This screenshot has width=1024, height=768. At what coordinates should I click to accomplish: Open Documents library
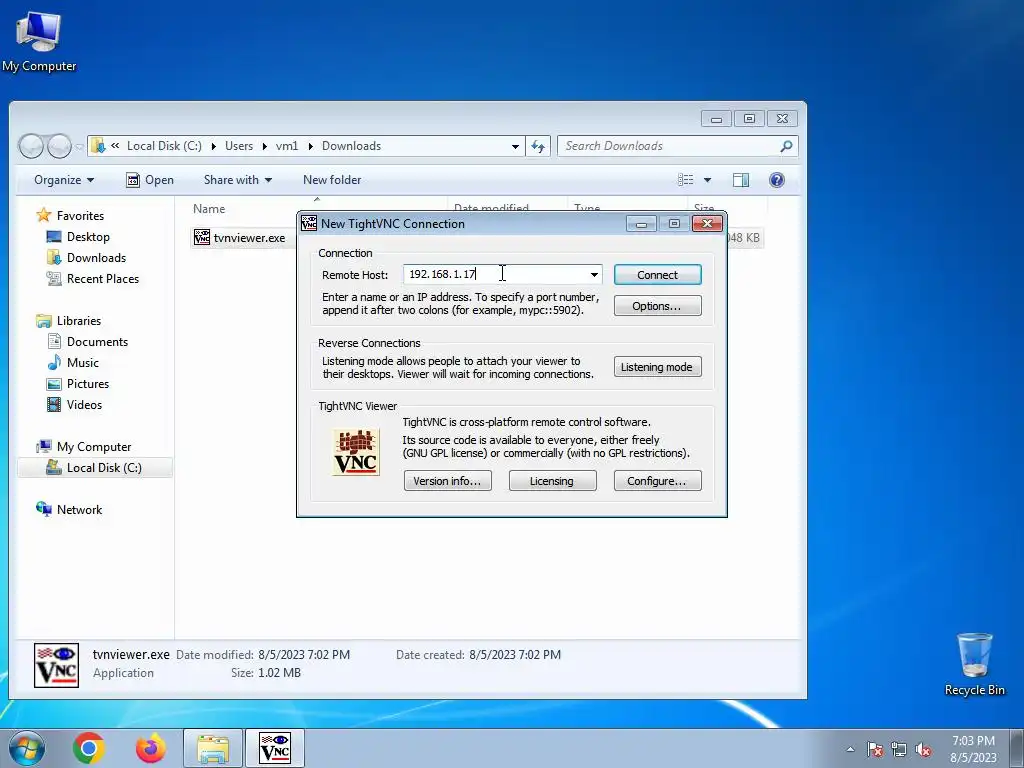[x=97, y=342]
